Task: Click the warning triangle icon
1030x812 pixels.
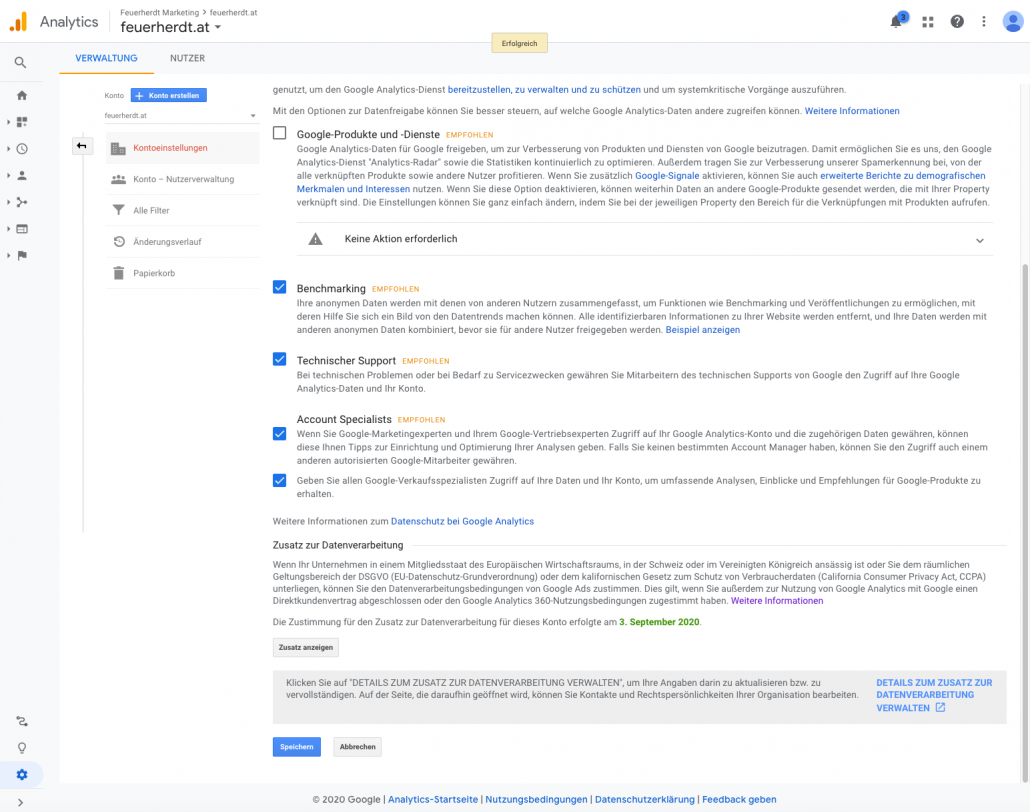Action: tap(315, 239)
